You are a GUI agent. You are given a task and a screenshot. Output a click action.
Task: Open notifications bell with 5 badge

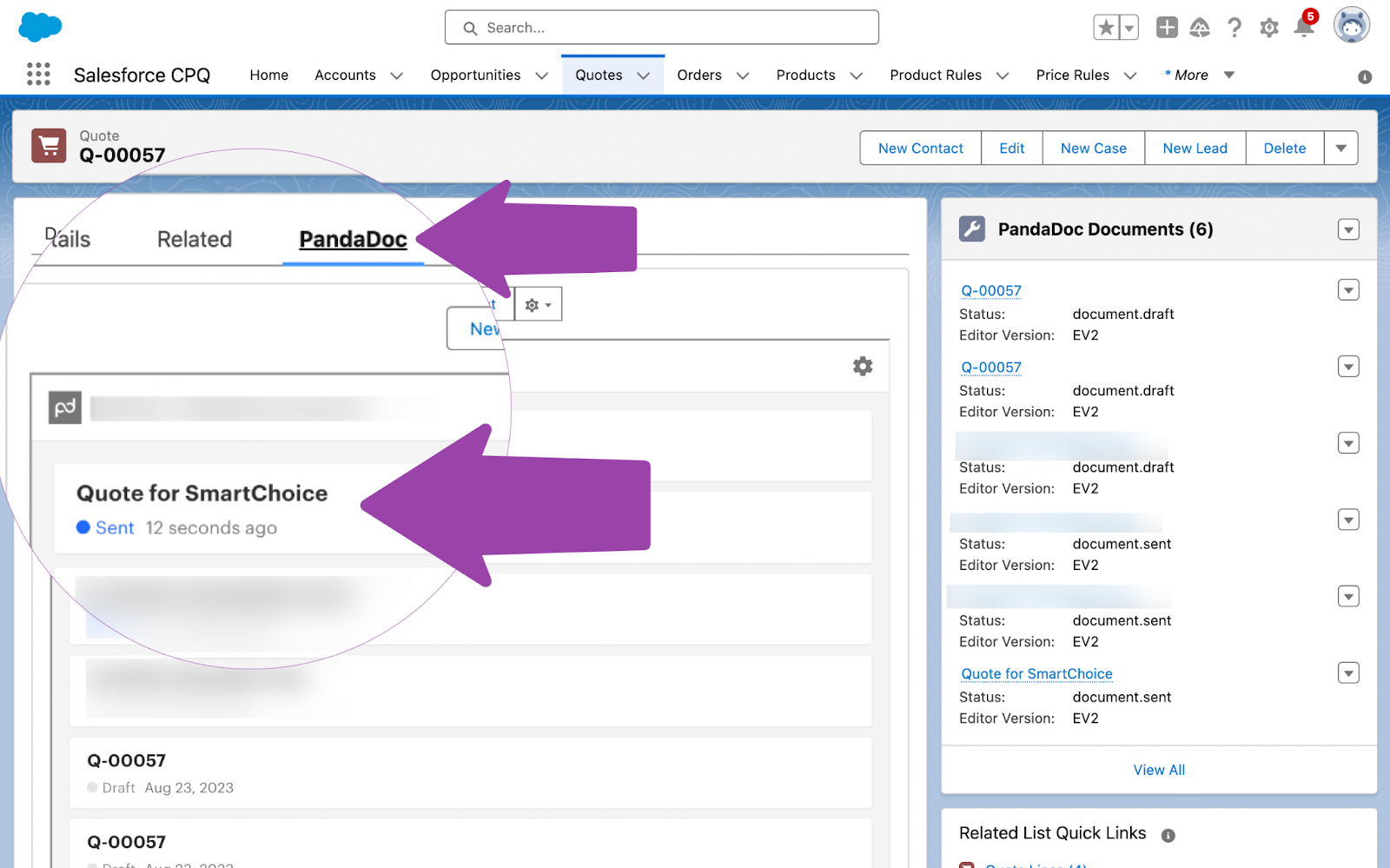click(x=1304, y=26)
